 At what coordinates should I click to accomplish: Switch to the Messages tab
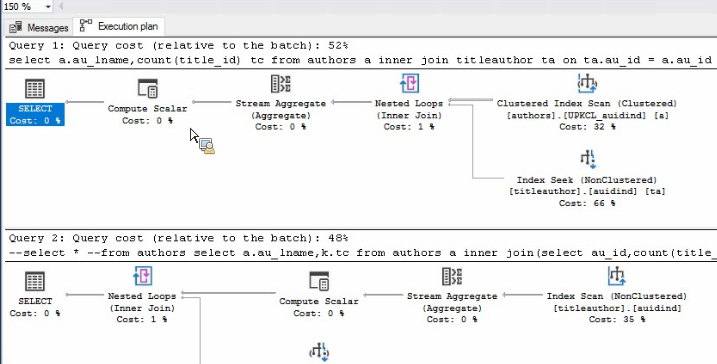tap(39, 27)
